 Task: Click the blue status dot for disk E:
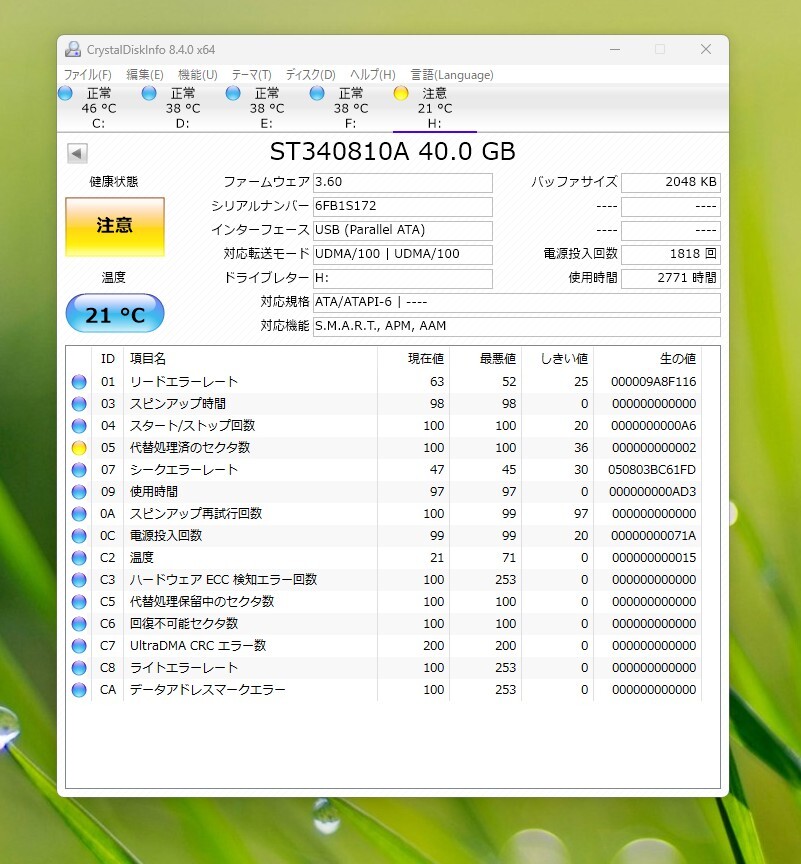point(233,93)
